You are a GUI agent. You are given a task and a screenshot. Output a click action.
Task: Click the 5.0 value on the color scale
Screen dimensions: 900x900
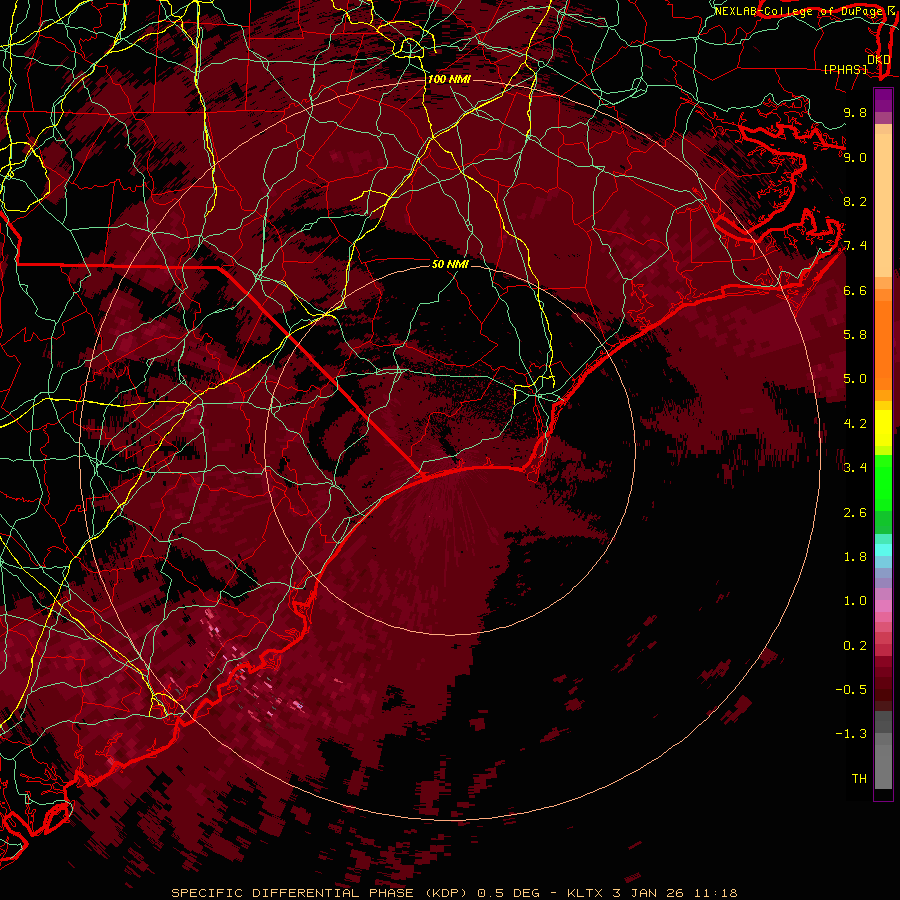click(855, 379)
